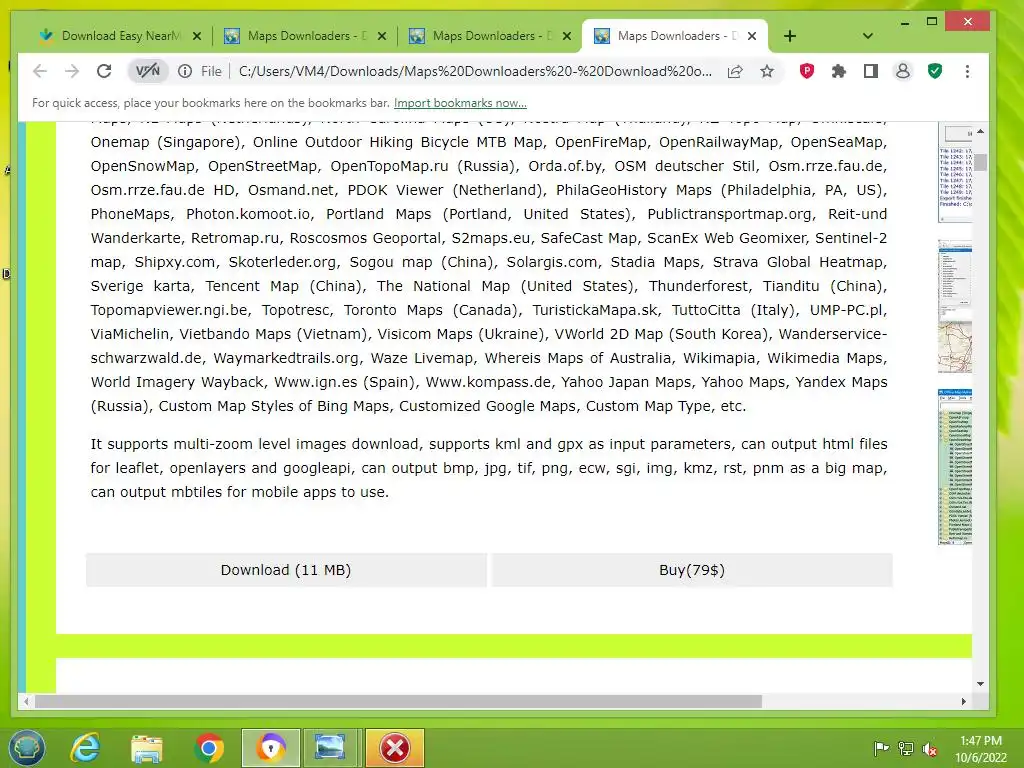1024x768 pixels.
Task: Click vertical scrollbar down arrow
Action: click(980, 684)
